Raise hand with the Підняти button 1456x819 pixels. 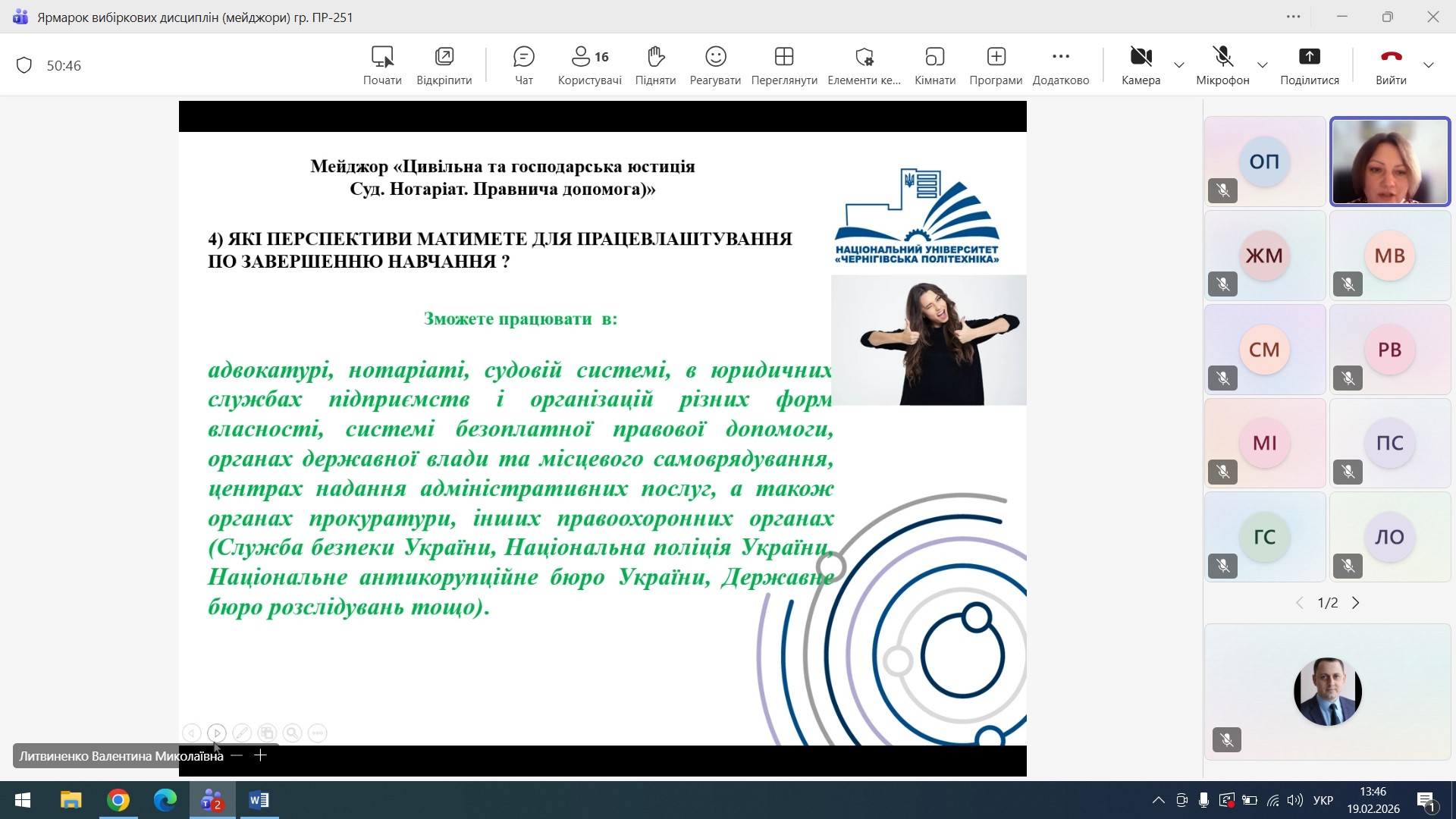point(655,65)
